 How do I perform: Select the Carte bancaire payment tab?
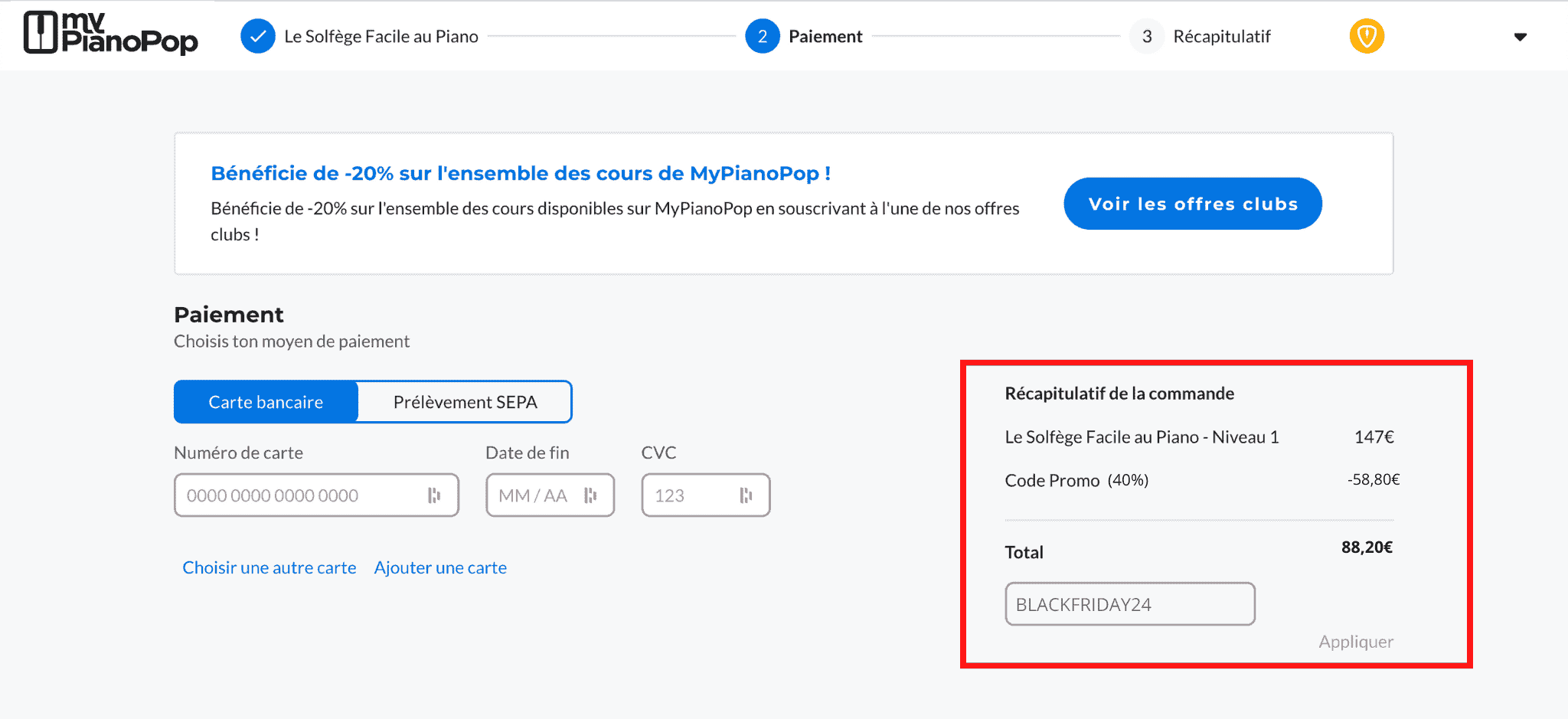tap(266, 402)
